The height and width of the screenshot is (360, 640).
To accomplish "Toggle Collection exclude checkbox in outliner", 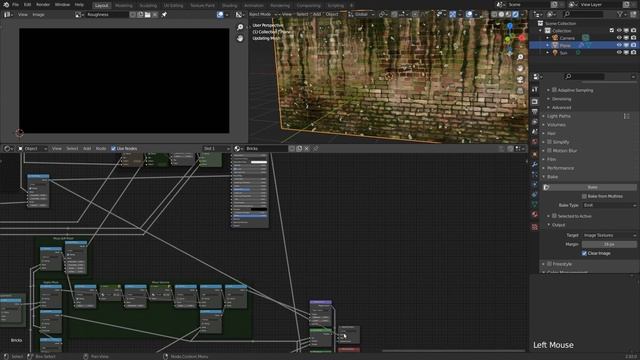I will (611, 31).
